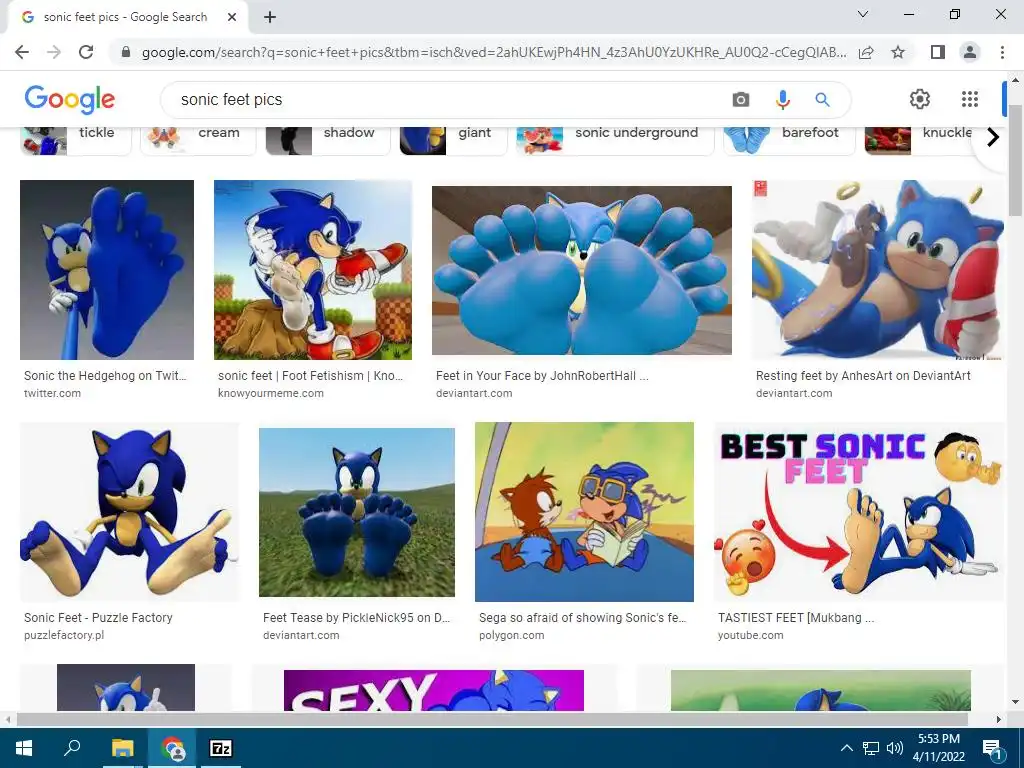Screen dimensions: 1024x768
Task: Open Google quick settings gear
Action: 920,99
